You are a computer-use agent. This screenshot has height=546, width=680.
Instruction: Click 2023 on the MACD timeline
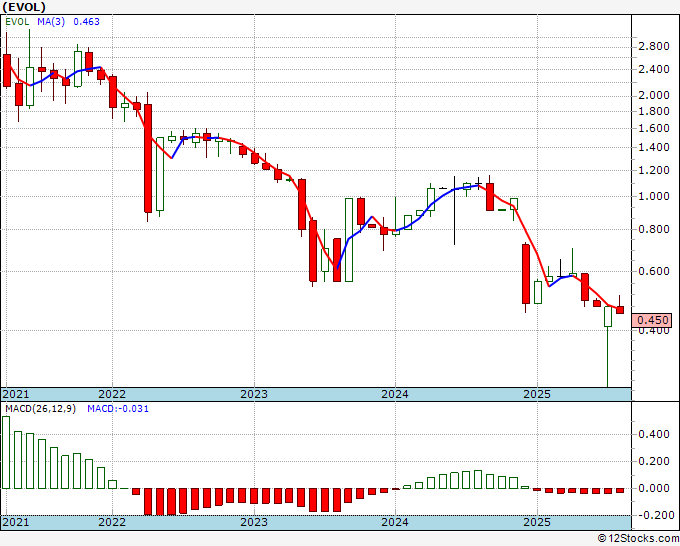254,522
